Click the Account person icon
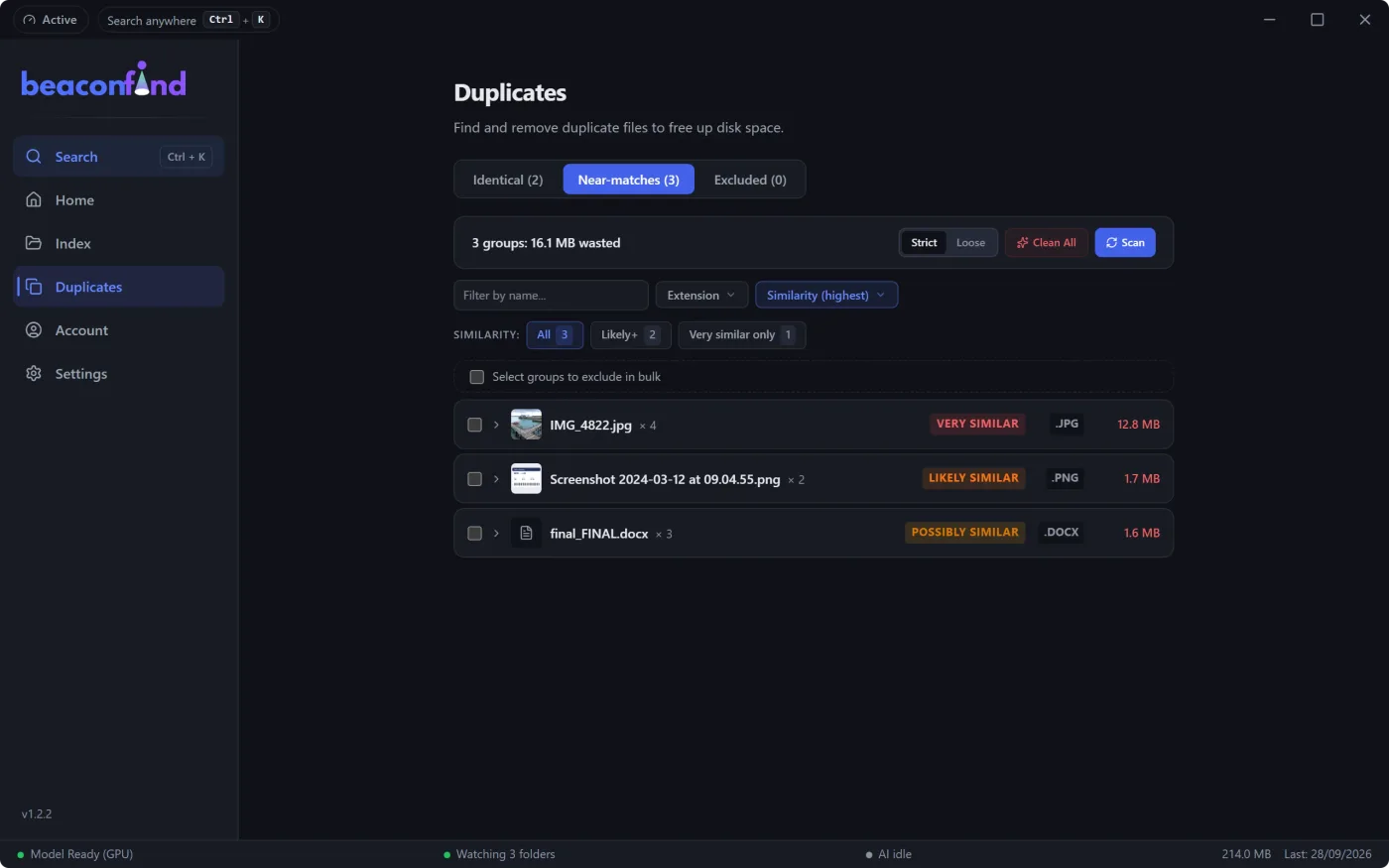 34,330
